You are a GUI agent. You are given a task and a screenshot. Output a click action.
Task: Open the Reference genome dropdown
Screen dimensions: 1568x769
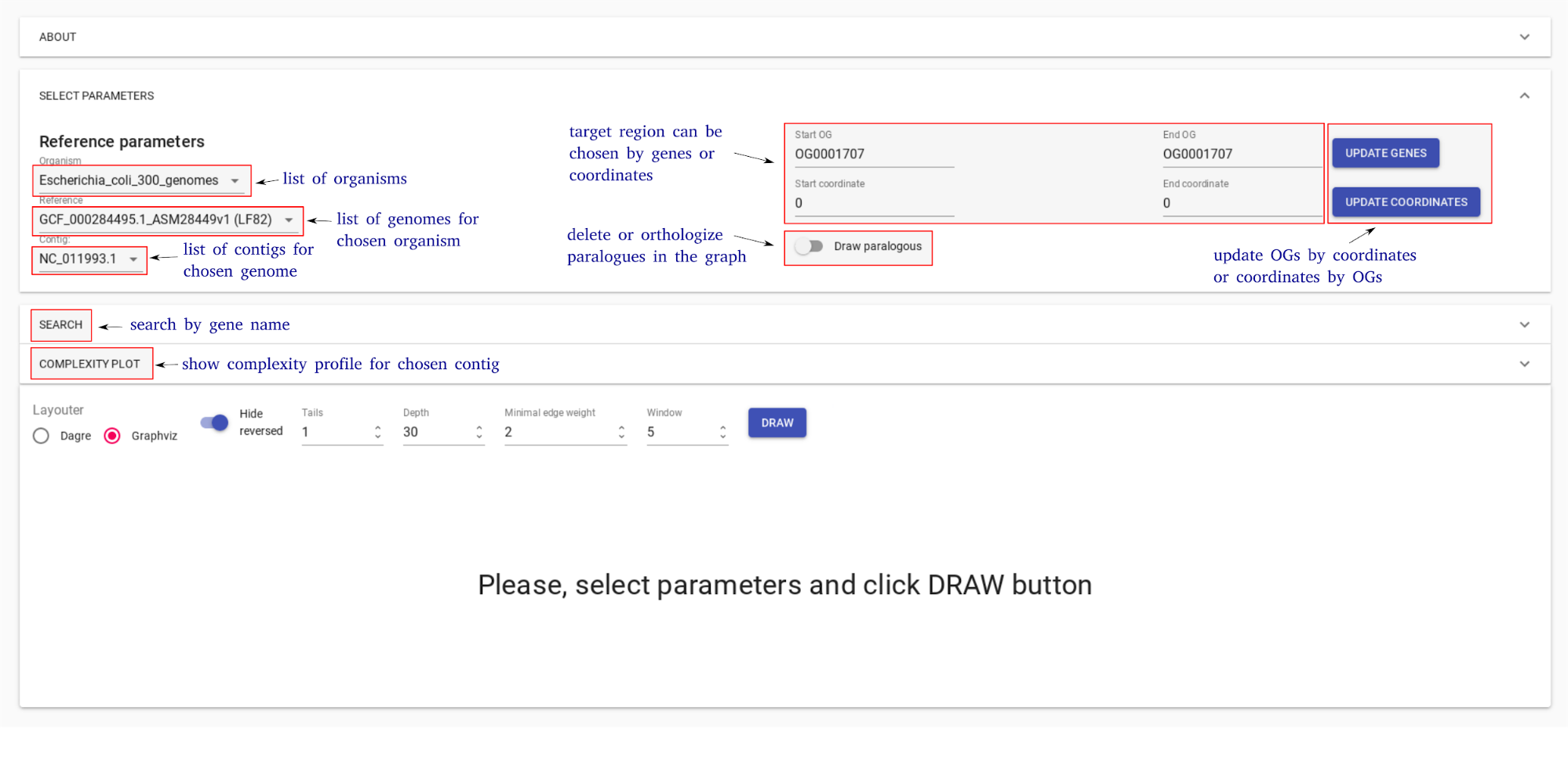point(167,219)
